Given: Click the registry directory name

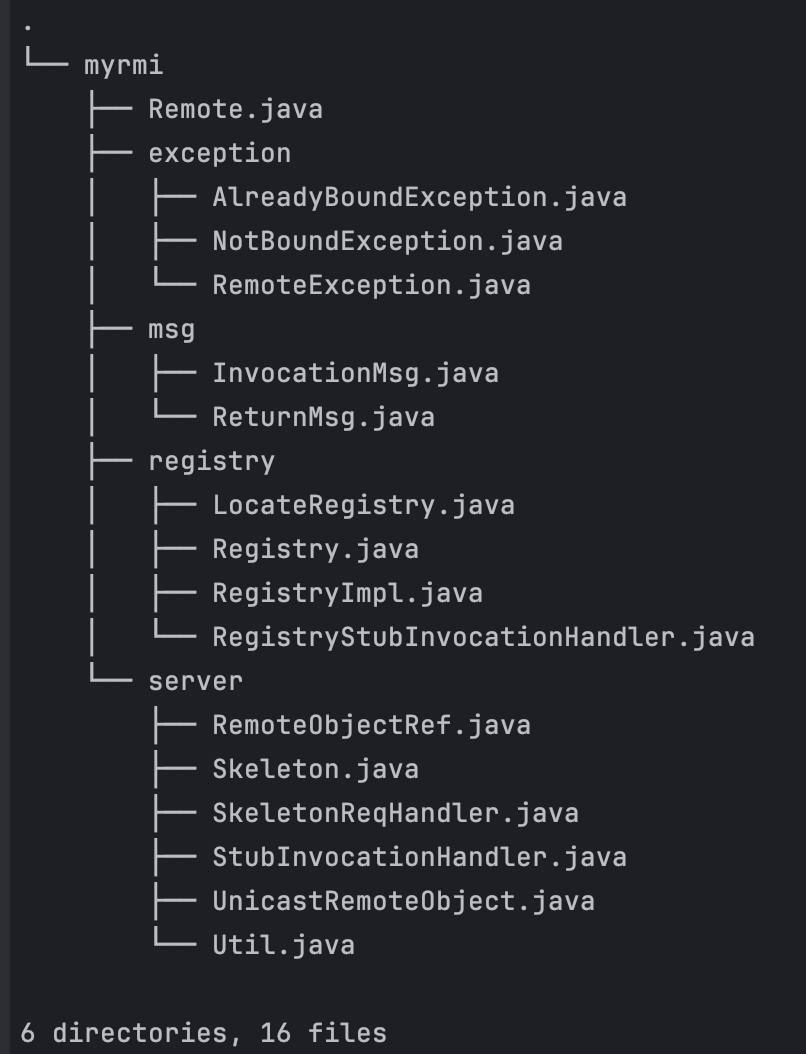Looking at the screenshot, I should pos(211,461).
